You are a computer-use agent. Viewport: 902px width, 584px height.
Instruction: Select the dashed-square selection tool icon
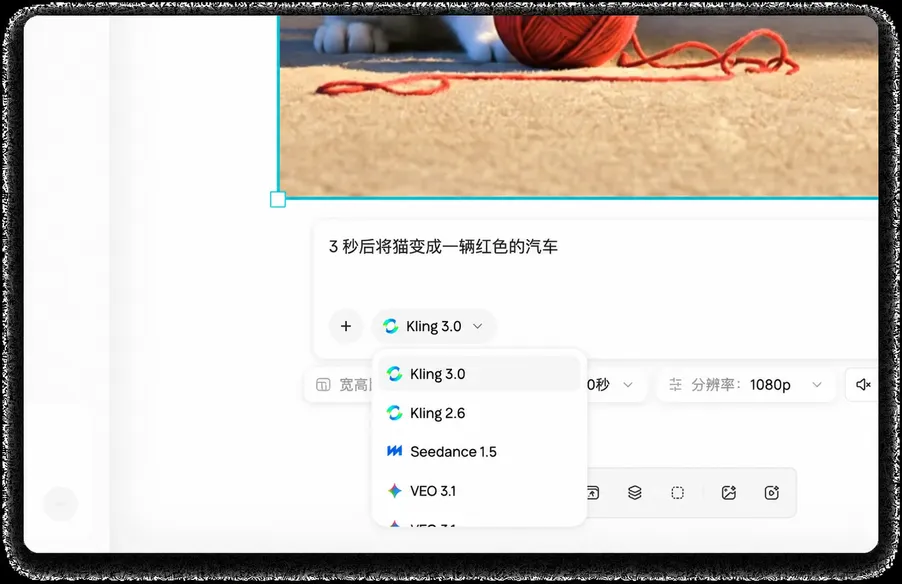click(x=678, y=493)
